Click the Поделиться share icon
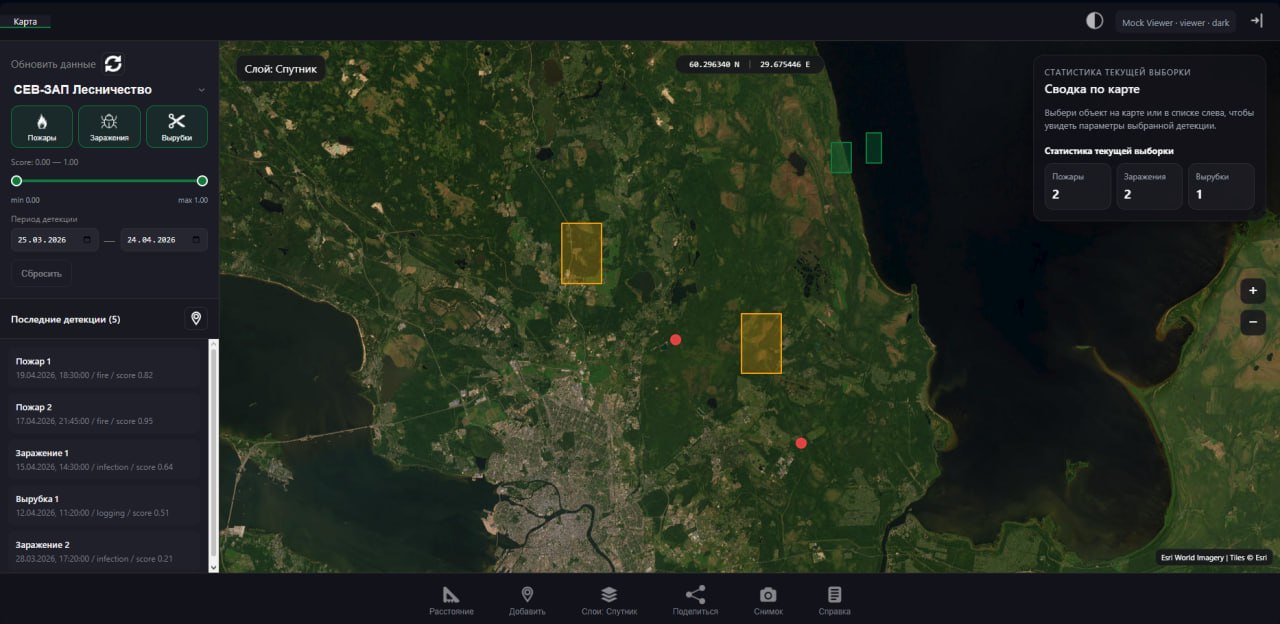This screenshot has height=624, width=1280. click(695, 601)
